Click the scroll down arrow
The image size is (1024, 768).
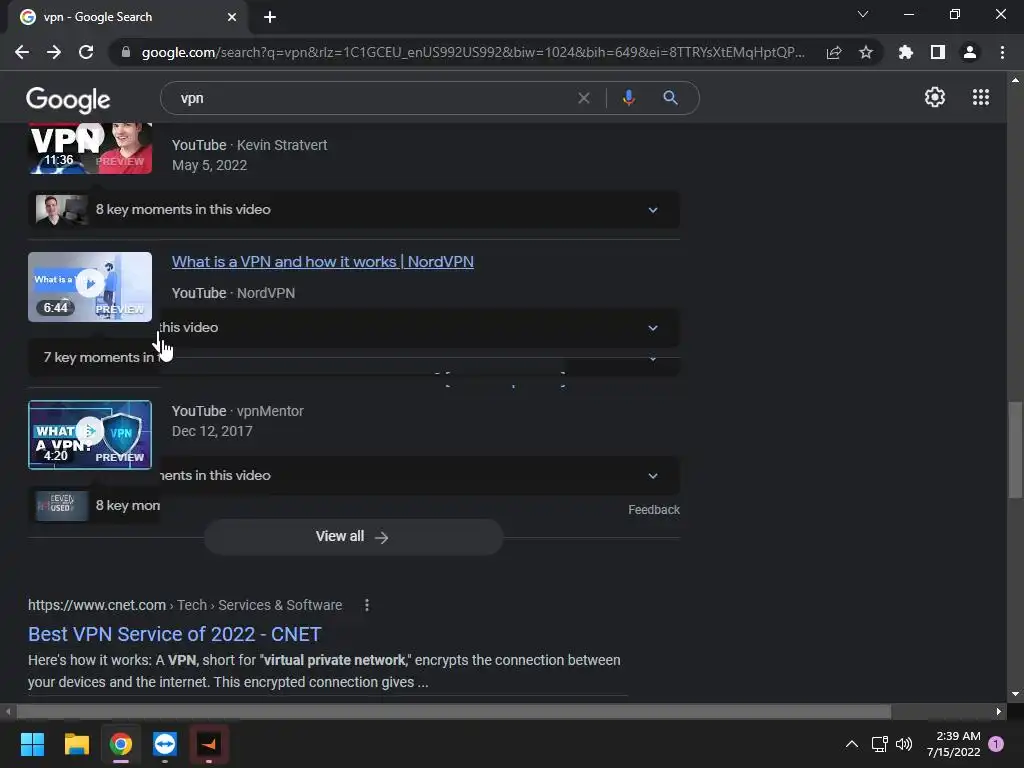[1015, 694]
